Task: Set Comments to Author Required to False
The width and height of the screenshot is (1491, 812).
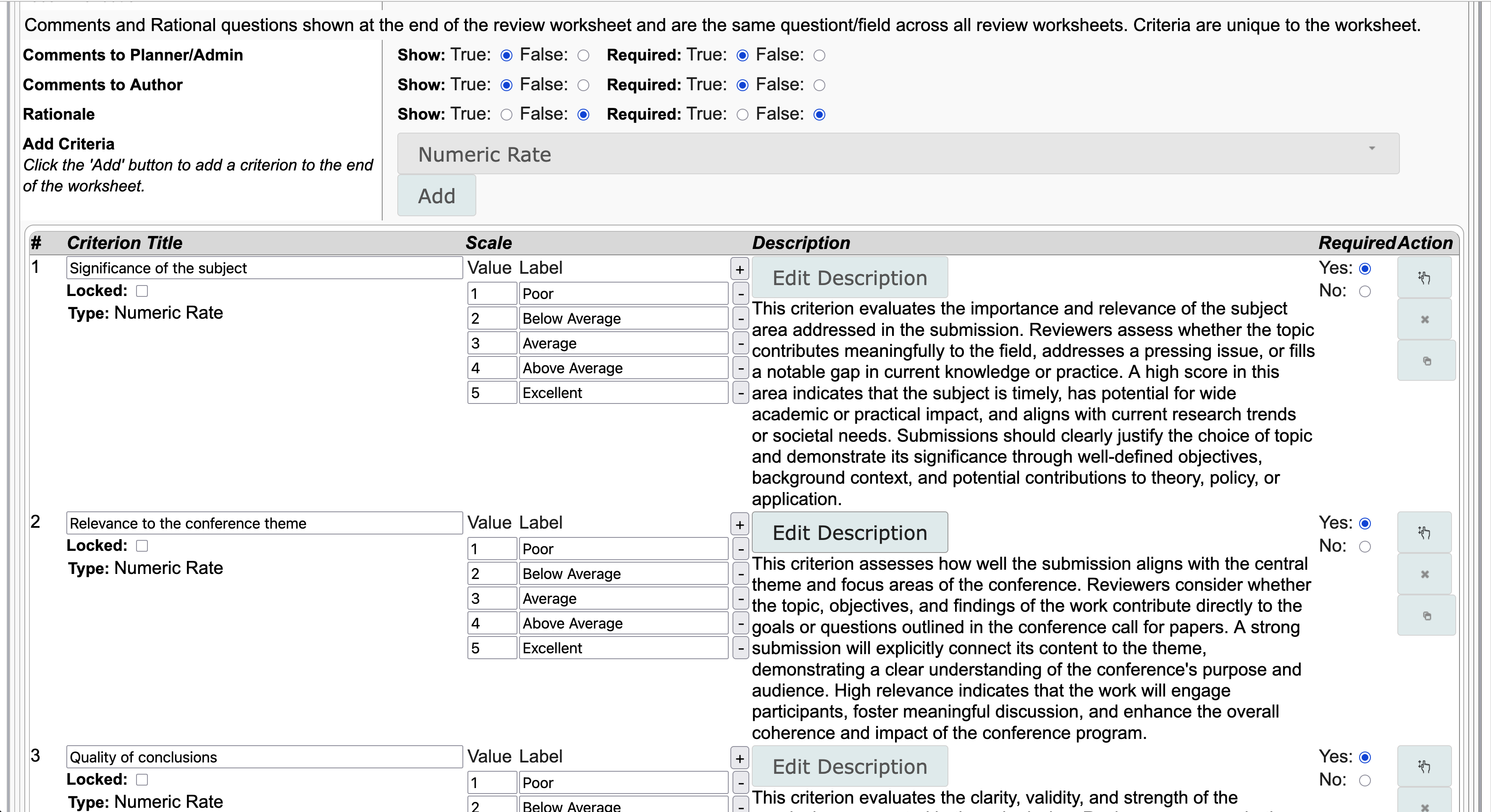Action: pyautogui.click(x=819, y=85)
